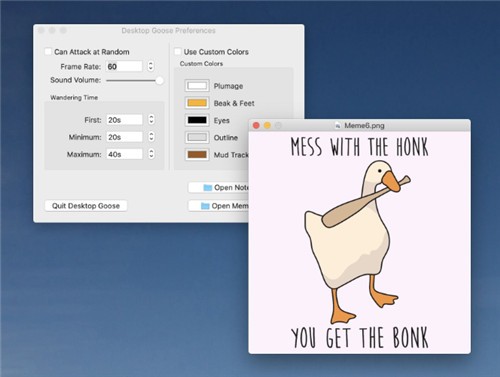Click the First wandering time field
This screenshot has width=500, height=377.
(125, 120)
